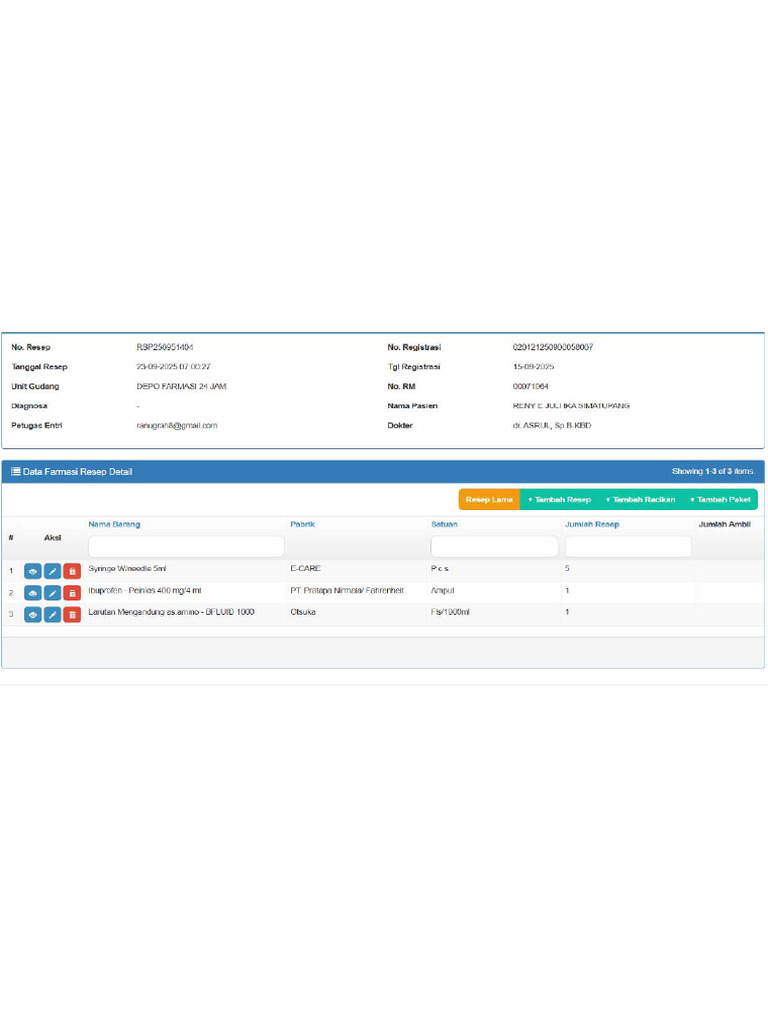Viewport: 768px width, 1024px height.
Task: Click the Jumlah Ambil column header
Action: 724,524
